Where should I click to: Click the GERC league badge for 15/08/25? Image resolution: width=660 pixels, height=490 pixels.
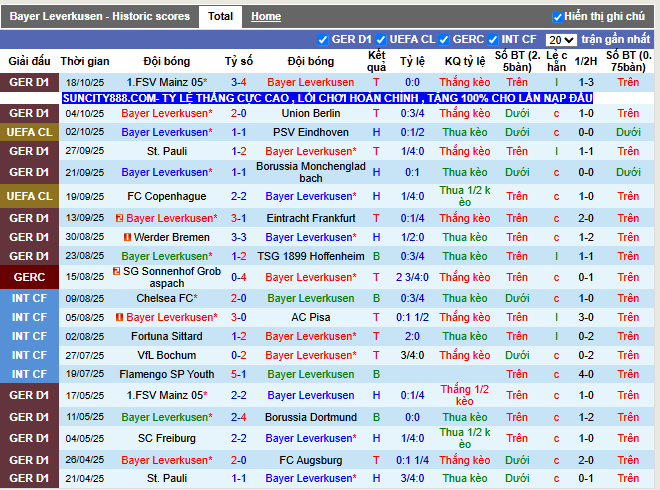click(x=29, y=277)
